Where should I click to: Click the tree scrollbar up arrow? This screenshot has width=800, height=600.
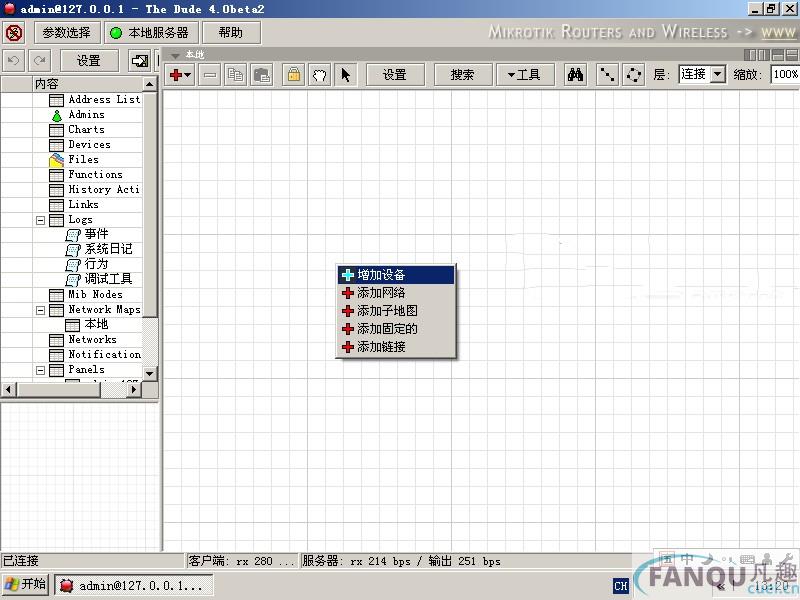tap(149, 84)
